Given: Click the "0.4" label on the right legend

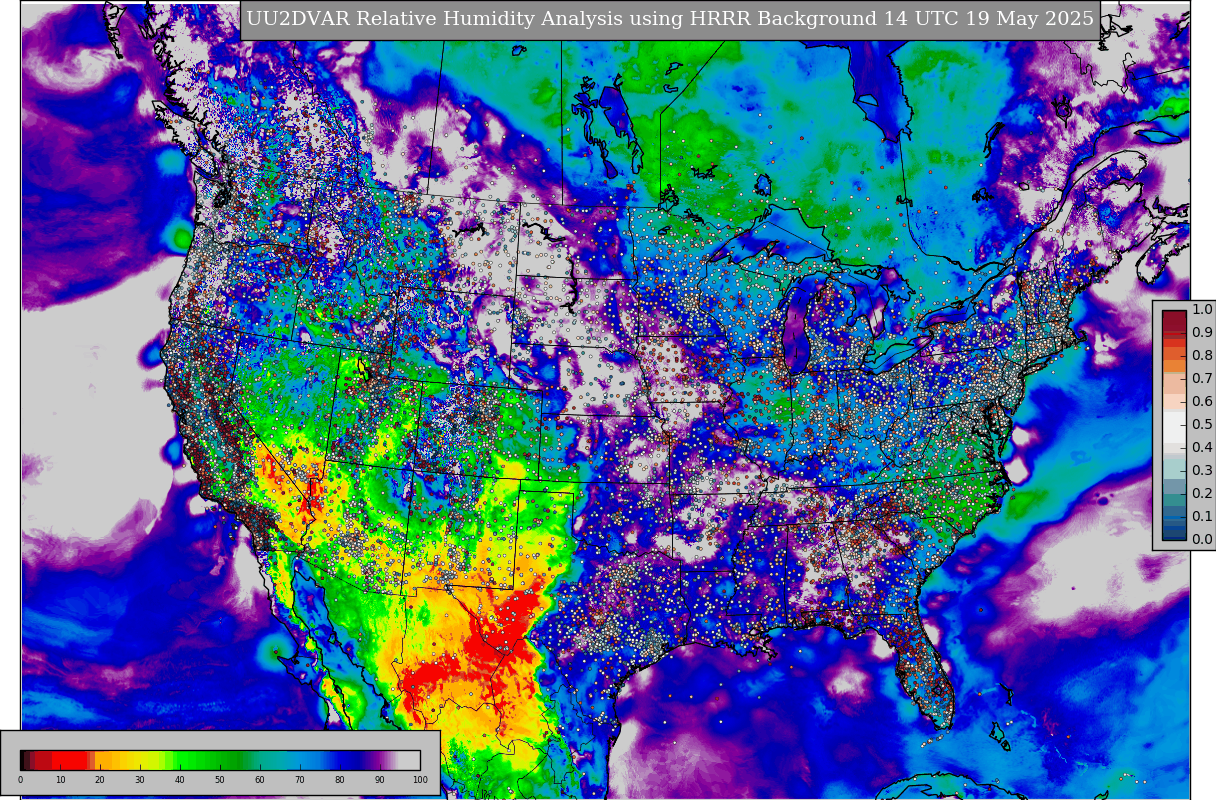Looking at the screenshot, I should 1202,448.
